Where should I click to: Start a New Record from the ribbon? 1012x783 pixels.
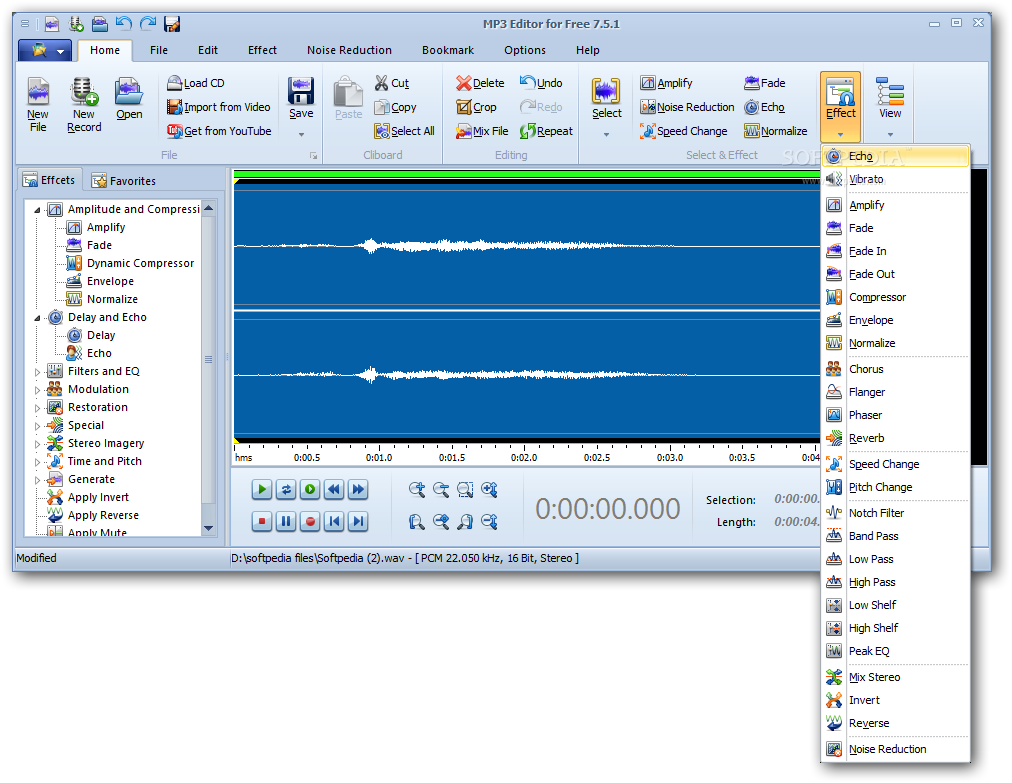pyautogui.click(x=84, y=105)
